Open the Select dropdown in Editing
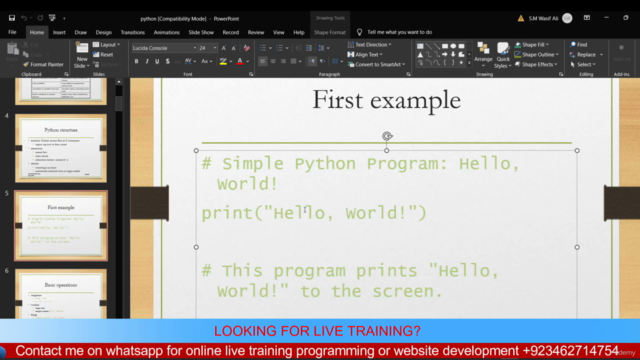 pos(583,64)
